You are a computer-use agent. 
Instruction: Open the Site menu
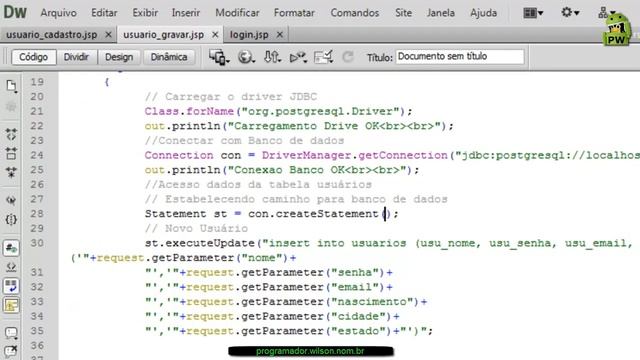[x=403, y=13]
